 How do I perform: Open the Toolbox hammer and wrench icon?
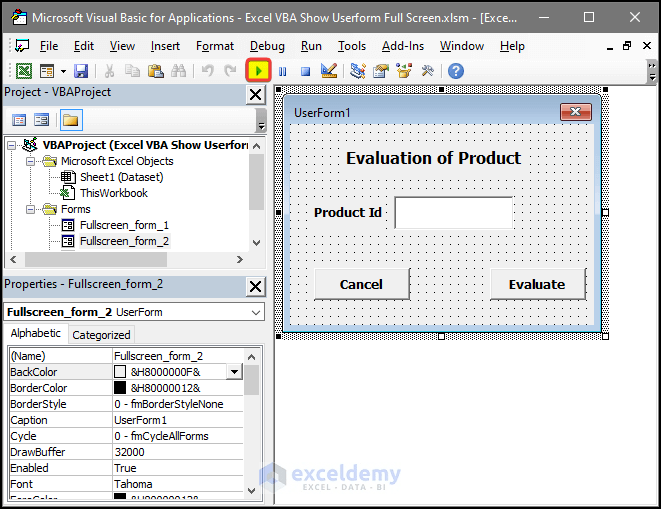pos(427,71)
